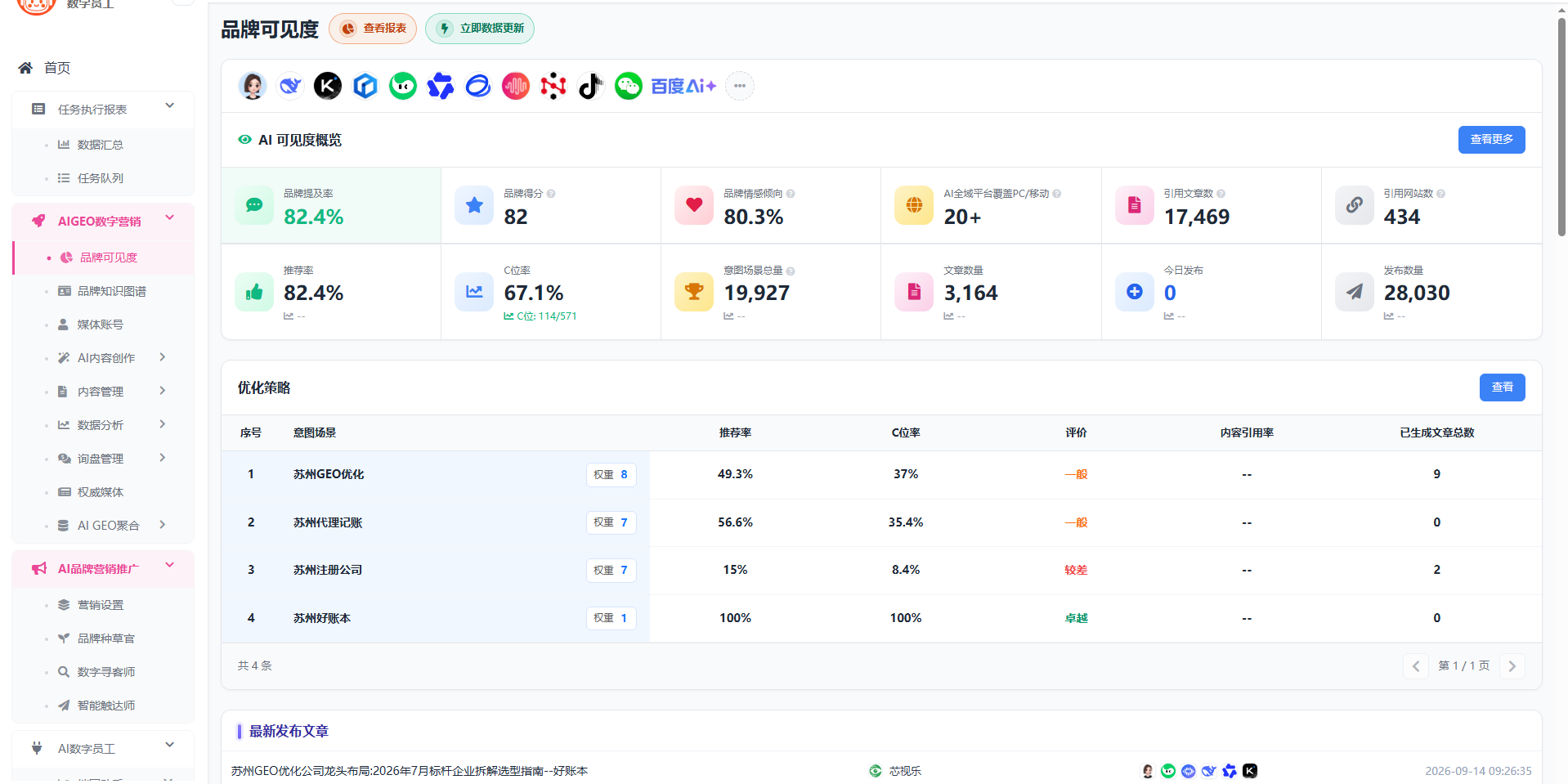Click the 查看报表 button
Viewport: 1568px width, 784px height.
pos(373,29)
